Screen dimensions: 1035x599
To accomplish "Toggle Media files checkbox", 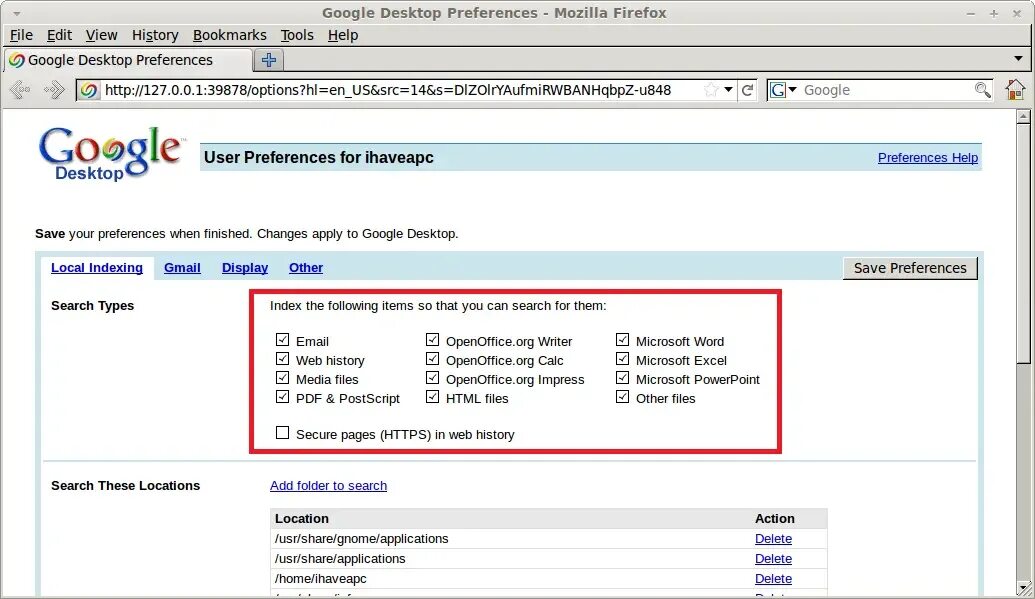I will [x=283, y=378].
